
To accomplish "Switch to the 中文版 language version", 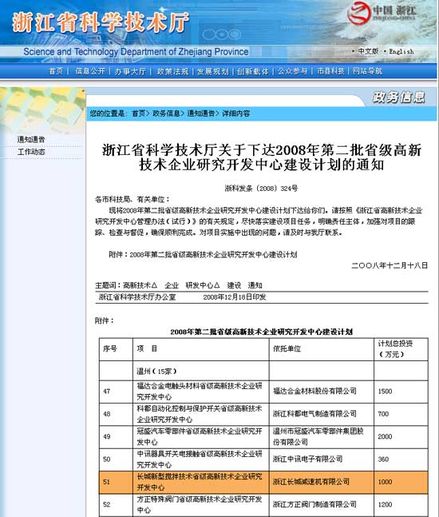I will pyautogui.click(x=368, y=51).
